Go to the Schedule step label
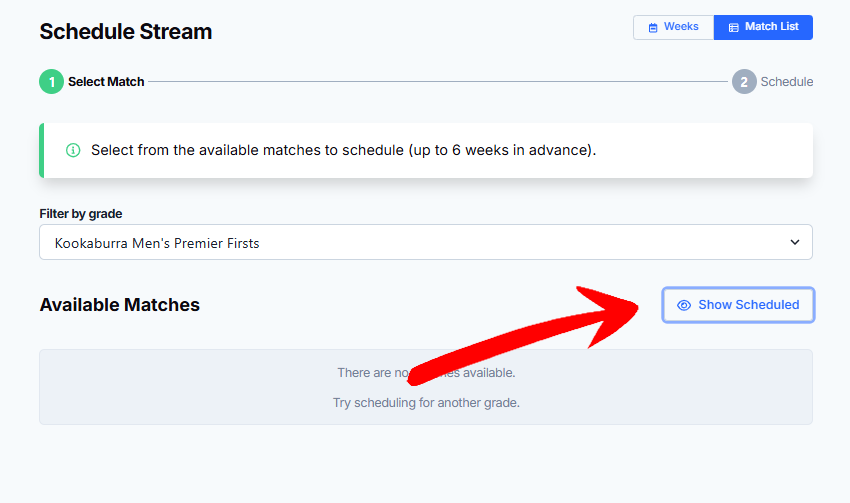Screen dimensions: 850x503 pyautogui.click(x=787, y=82)
